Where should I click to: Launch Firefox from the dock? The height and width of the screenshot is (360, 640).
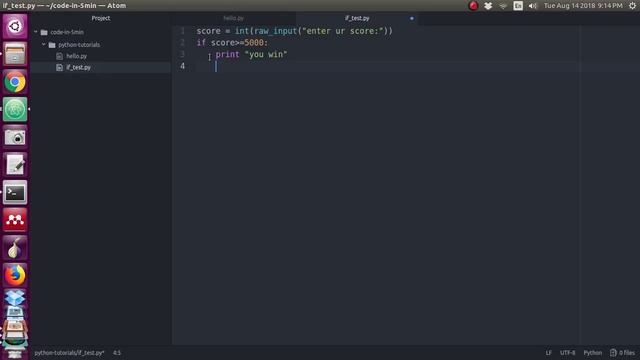15,275
